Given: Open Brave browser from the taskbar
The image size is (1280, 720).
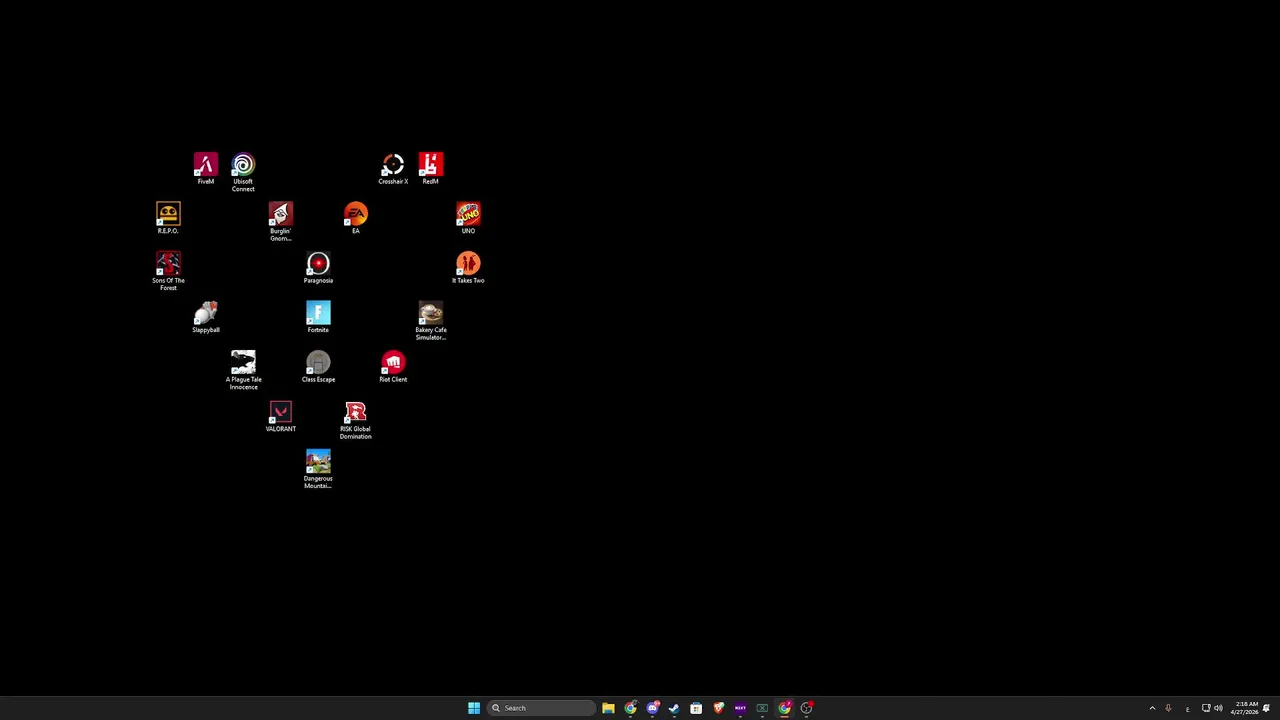Looking at the screenshot, I should coord(718,708).
